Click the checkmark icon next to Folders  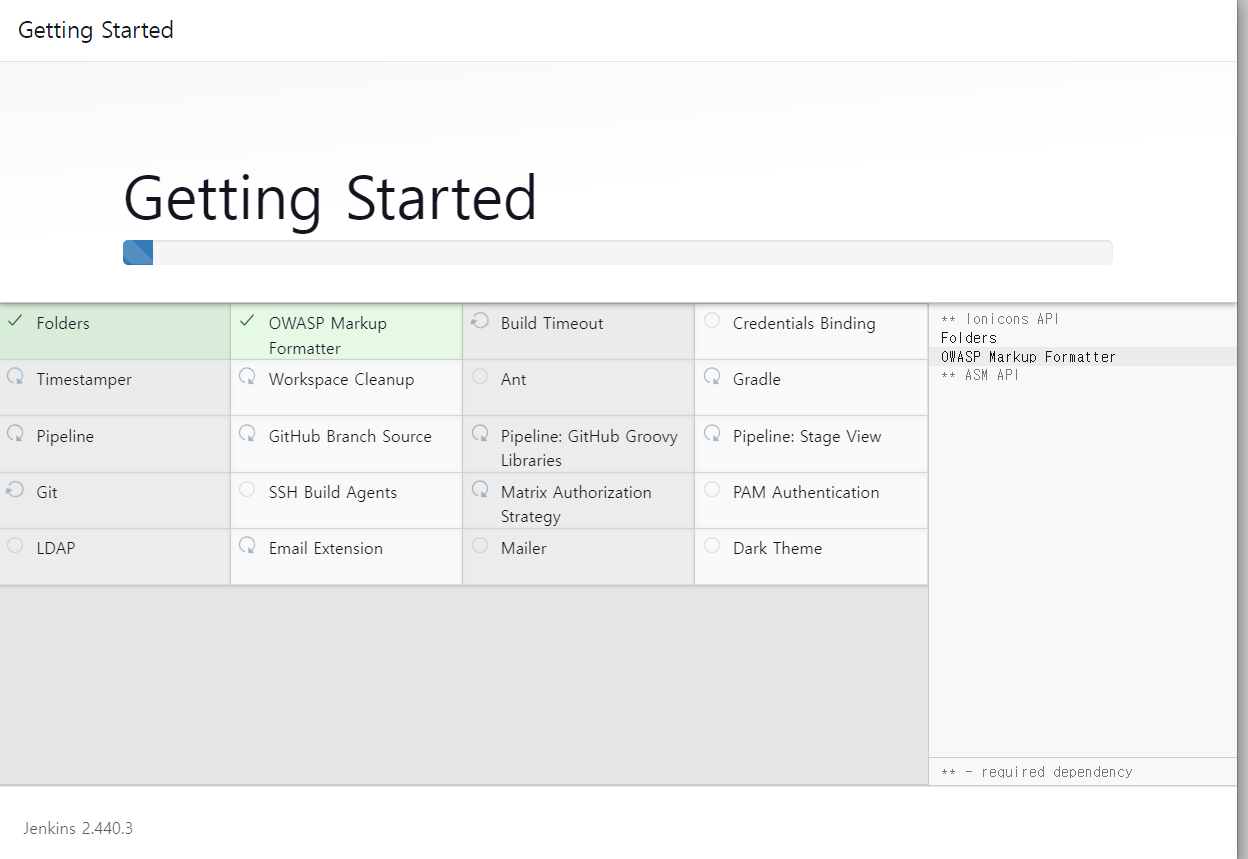click(15, 321)
